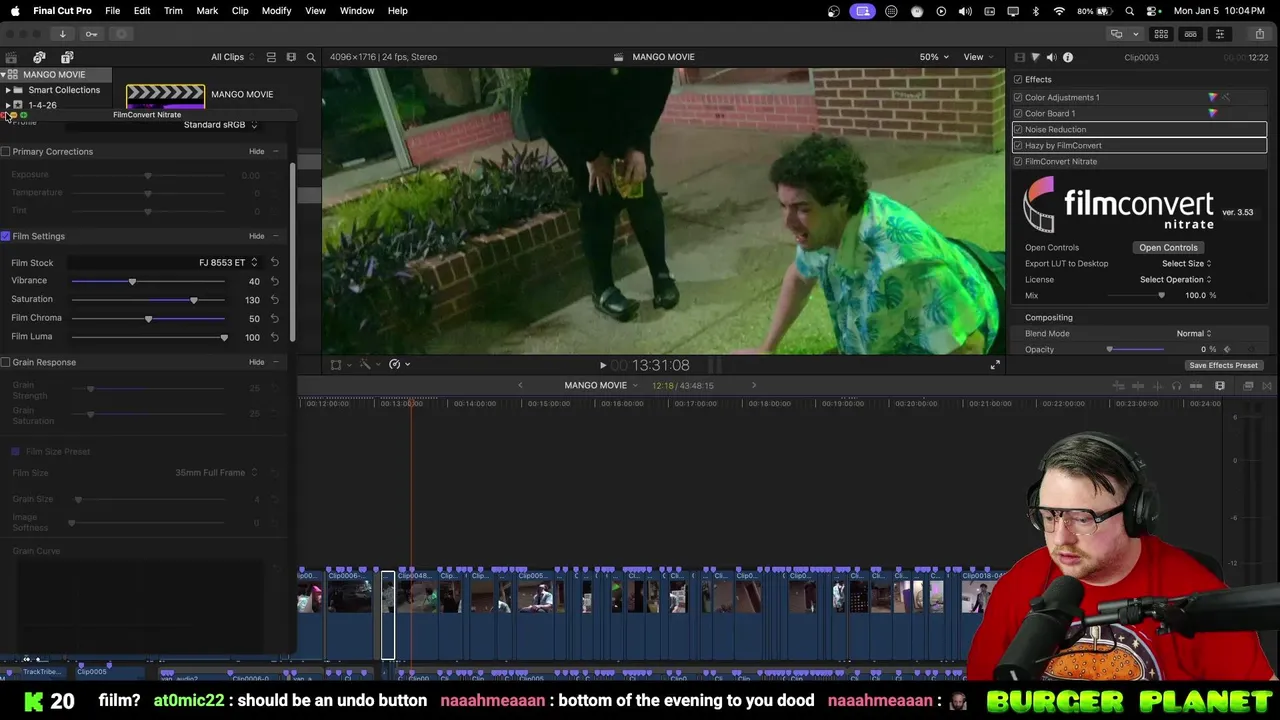Open the retime speed menu under viewer
The image size is (1280, 720).
pyautogui.click(x=400, y=365)
